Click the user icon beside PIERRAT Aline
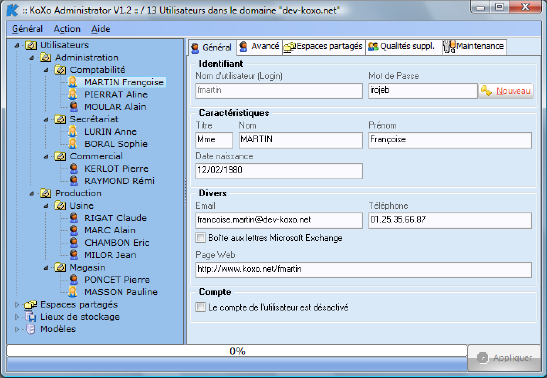Screen dimensions: 547x378 [x=73, y=94]
